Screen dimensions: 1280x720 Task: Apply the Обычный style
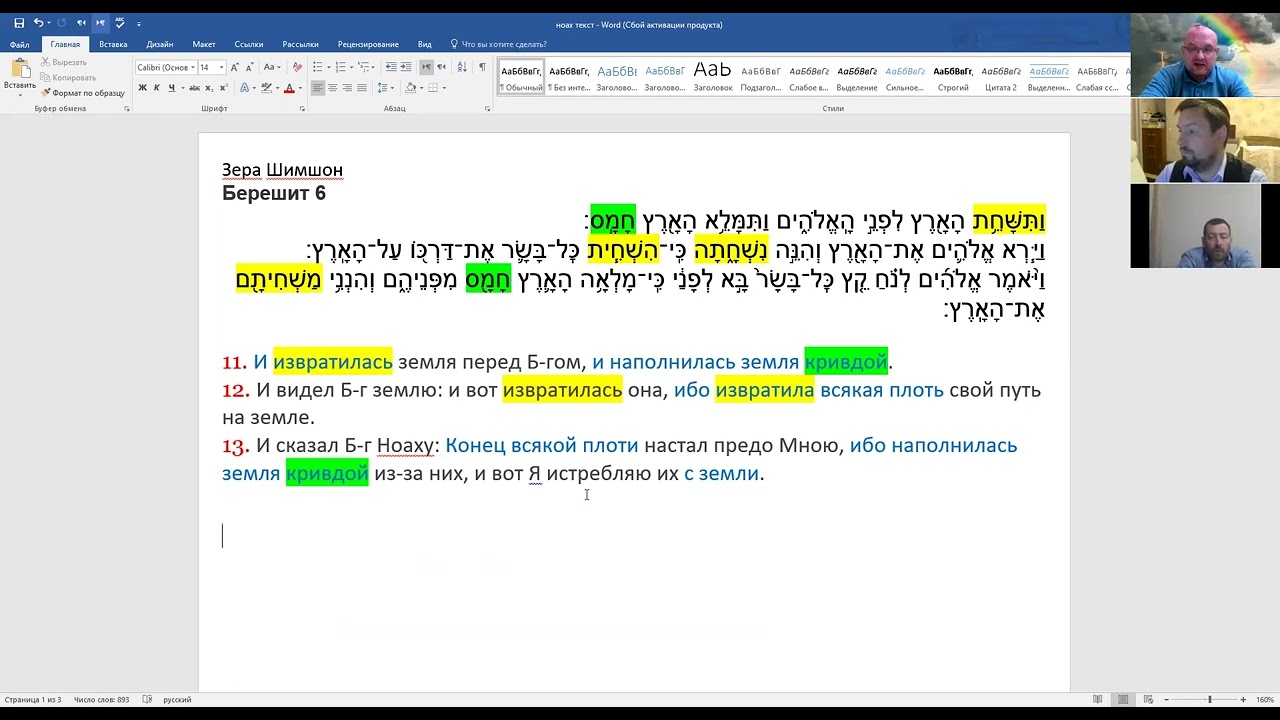[521, 77]
